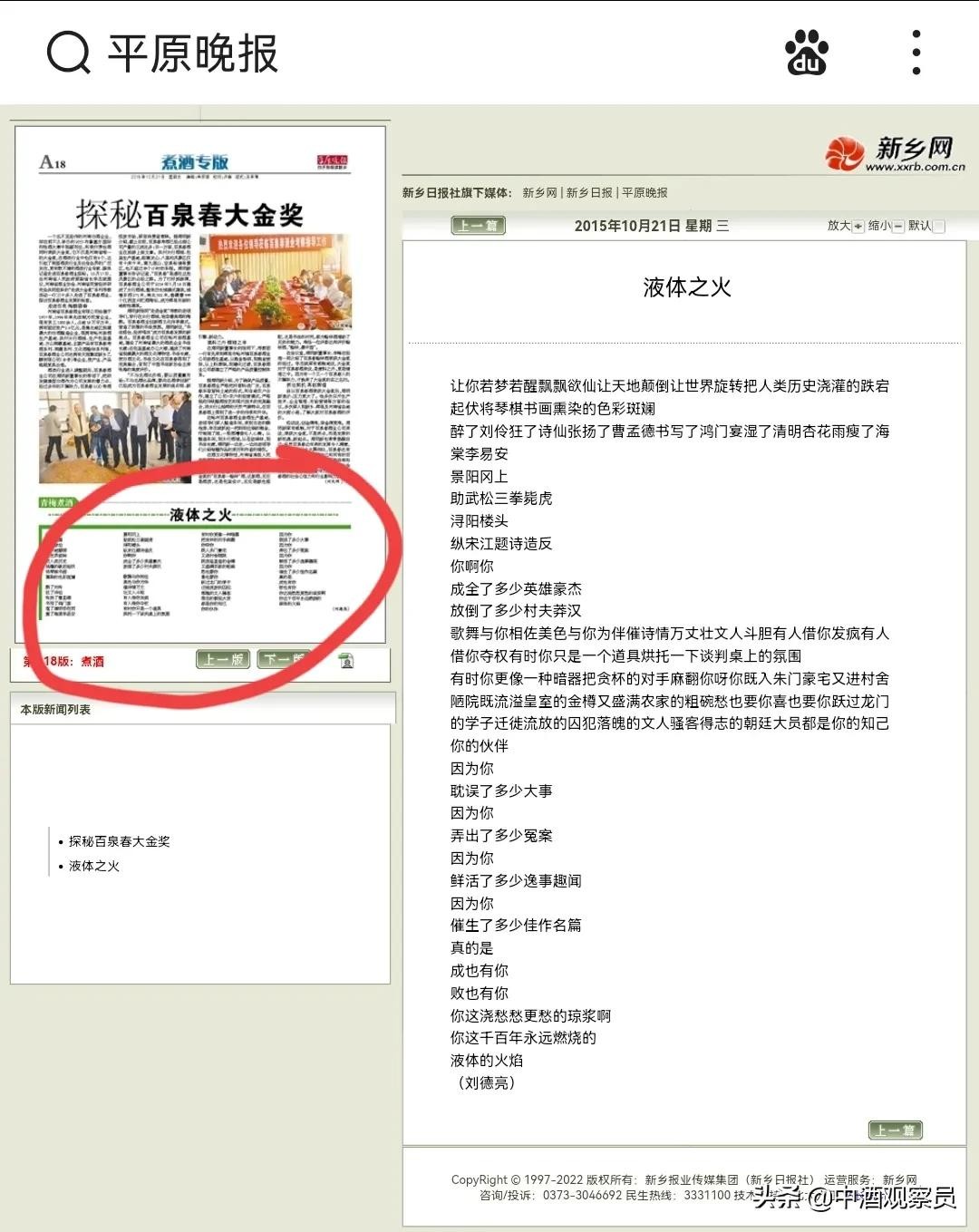Screen dimensions: 979x1232
Task: Tap the search magnifier icon
Action: [x=68, y=53]
